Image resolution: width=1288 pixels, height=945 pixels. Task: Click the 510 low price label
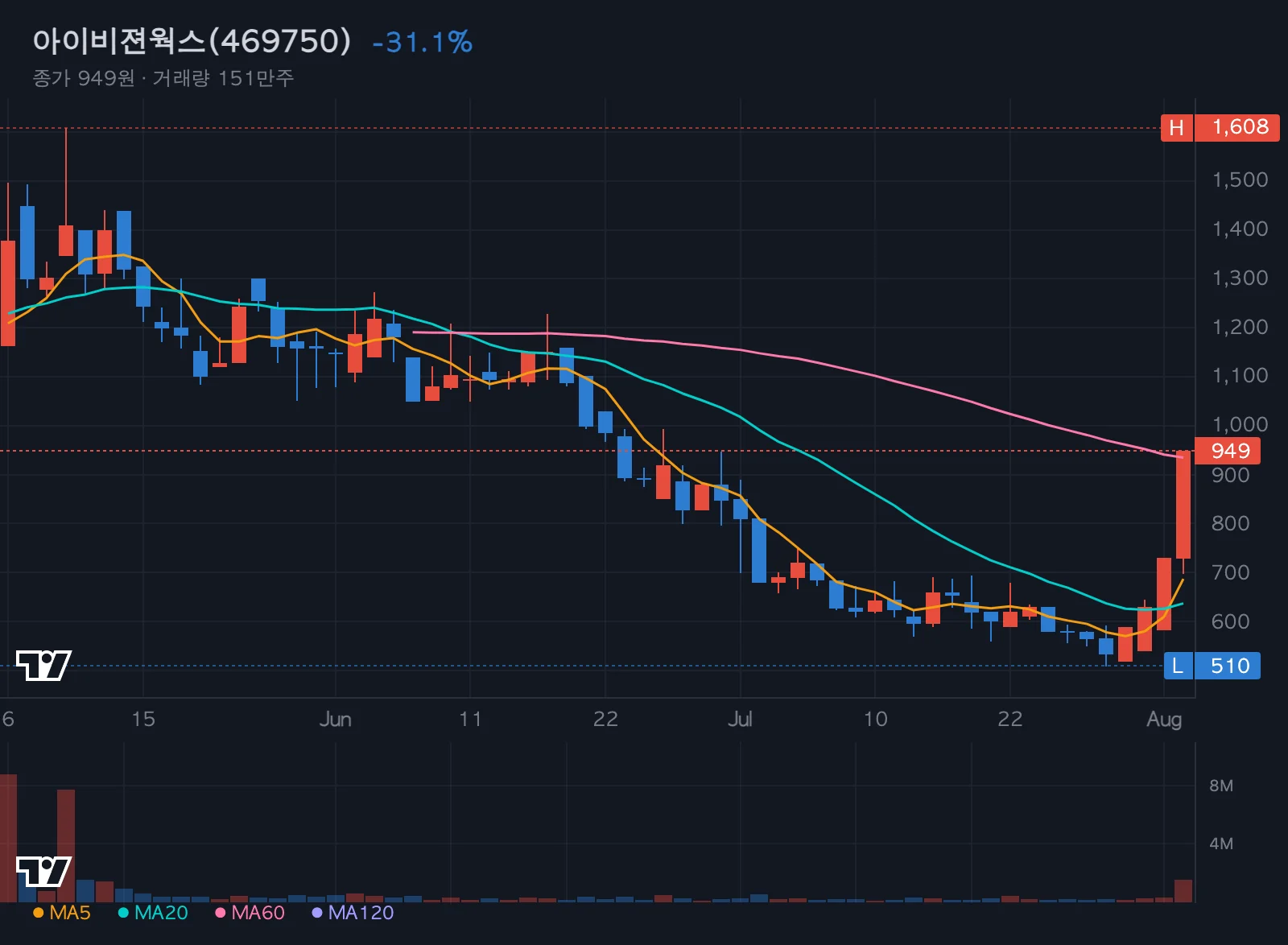(x=1228, y=666)
